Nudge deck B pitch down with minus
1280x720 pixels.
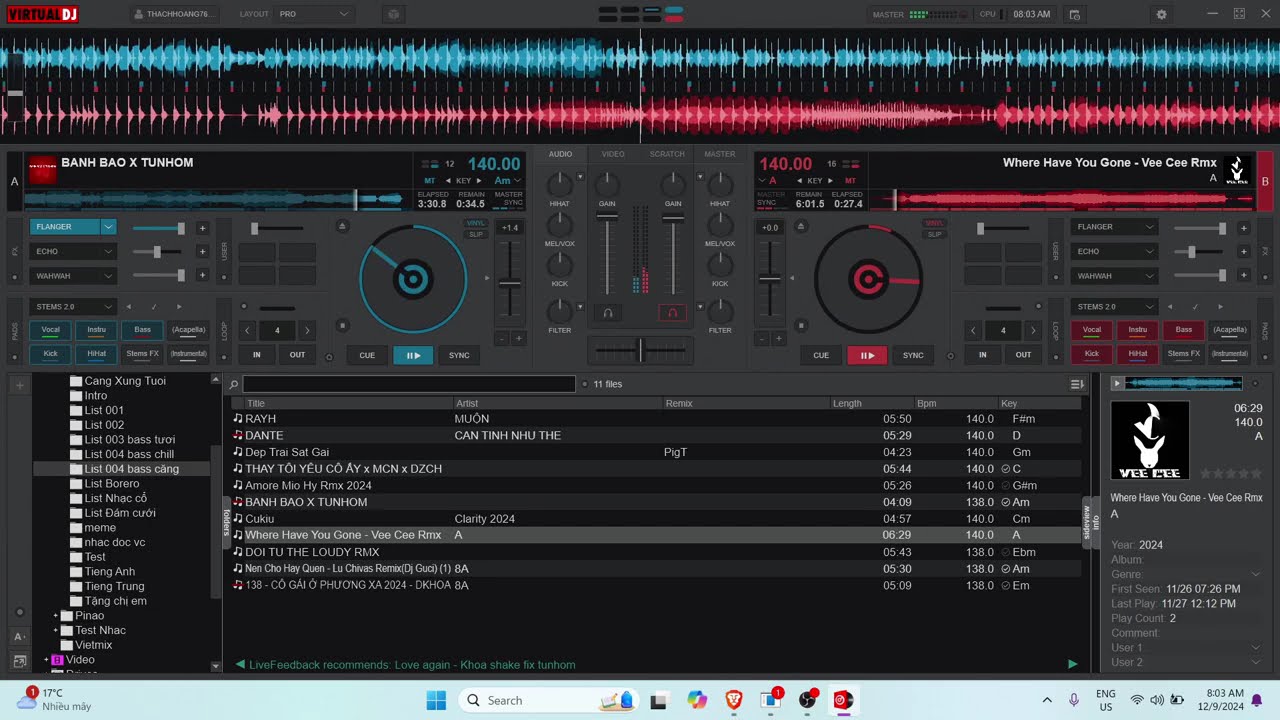(x=762, y=338)
